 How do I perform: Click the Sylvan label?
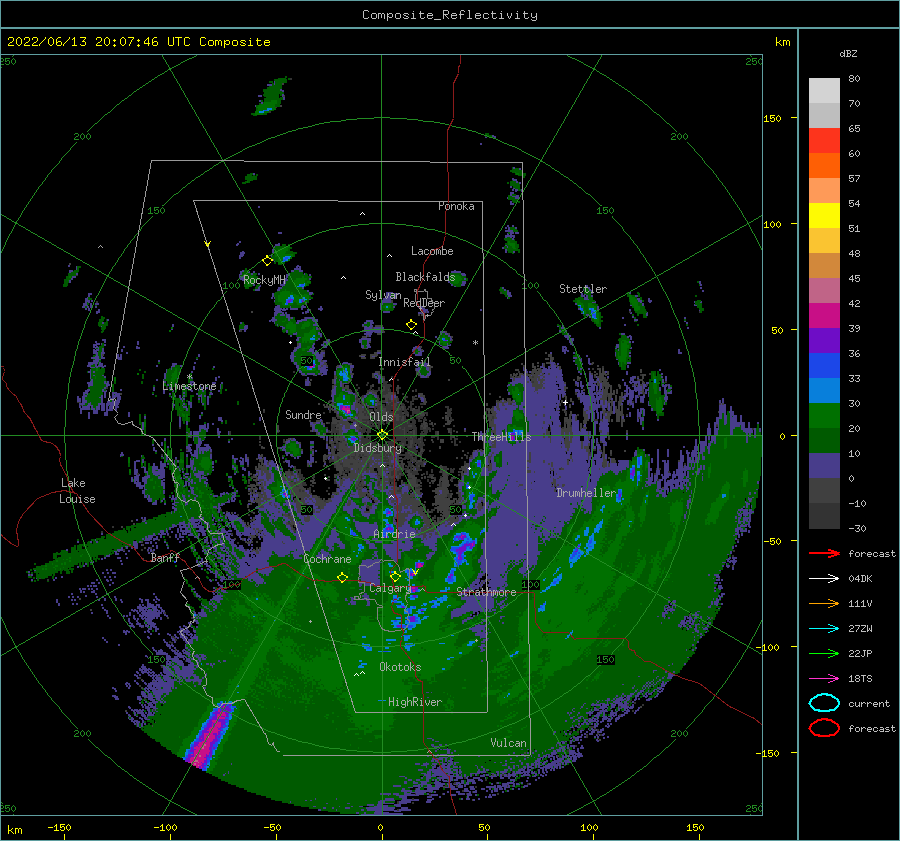(383, 295)
